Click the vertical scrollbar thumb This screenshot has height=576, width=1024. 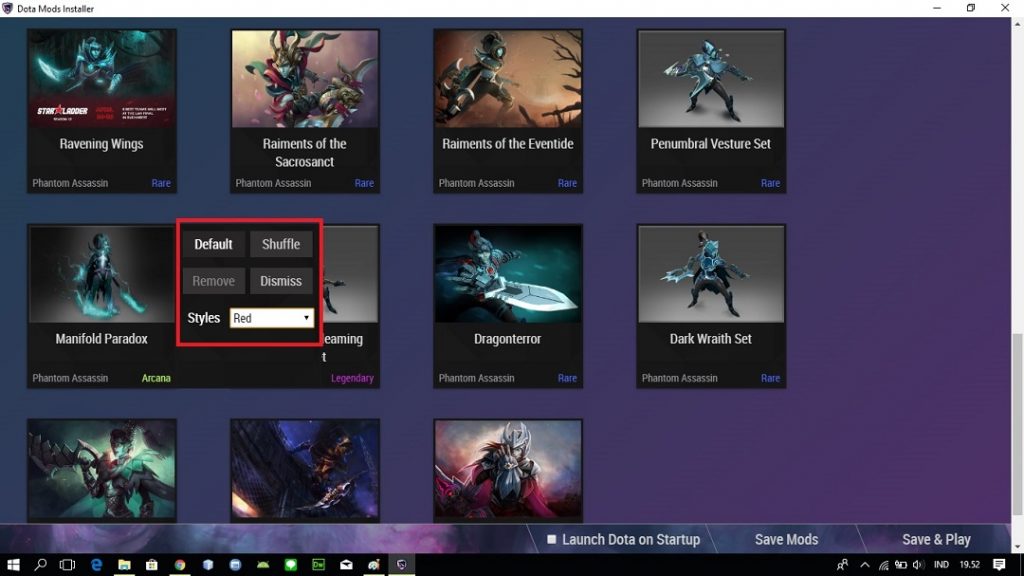click(1017, 424)
